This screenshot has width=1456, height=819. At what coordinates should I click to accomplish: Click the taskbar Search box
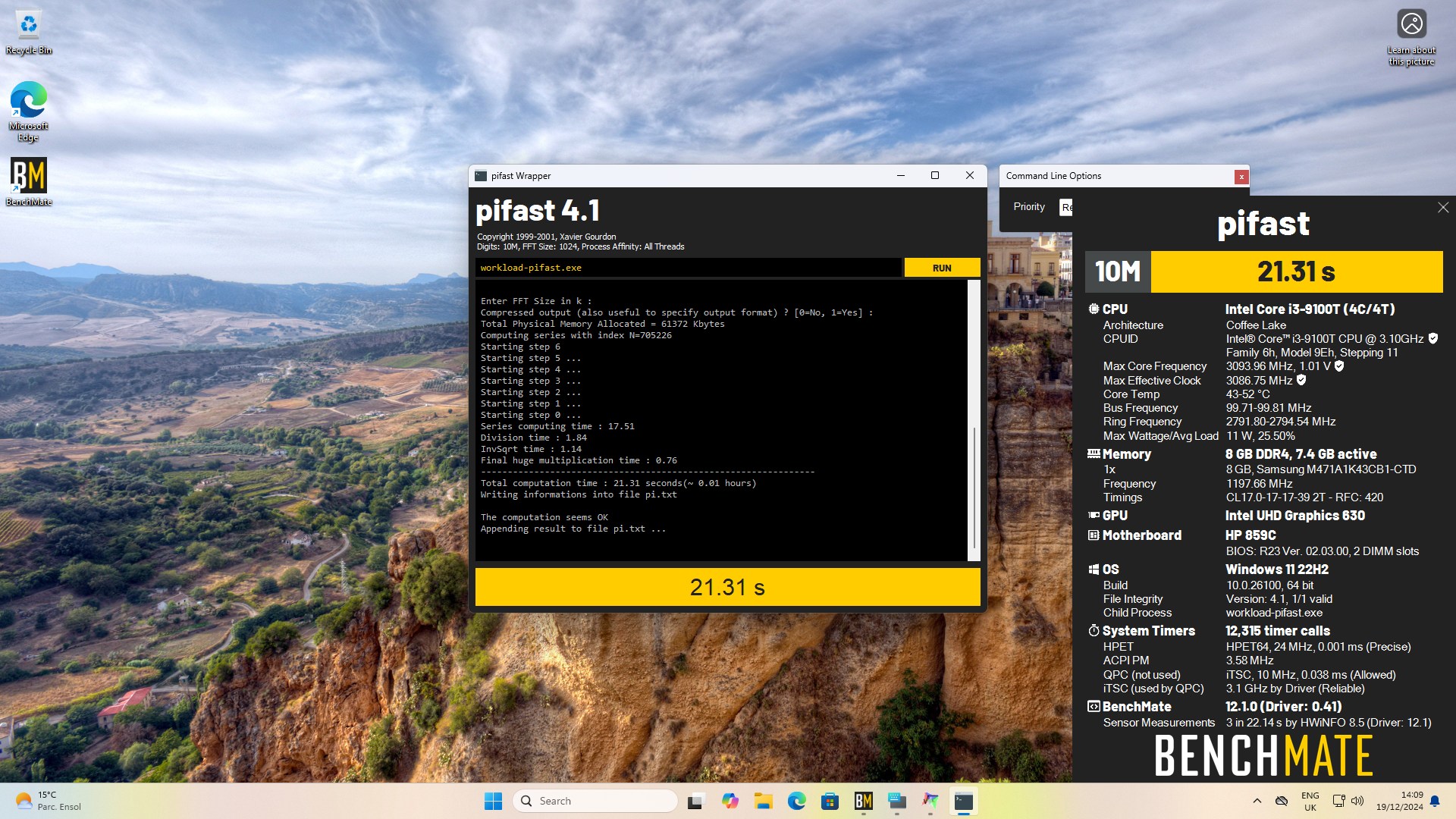595,801
